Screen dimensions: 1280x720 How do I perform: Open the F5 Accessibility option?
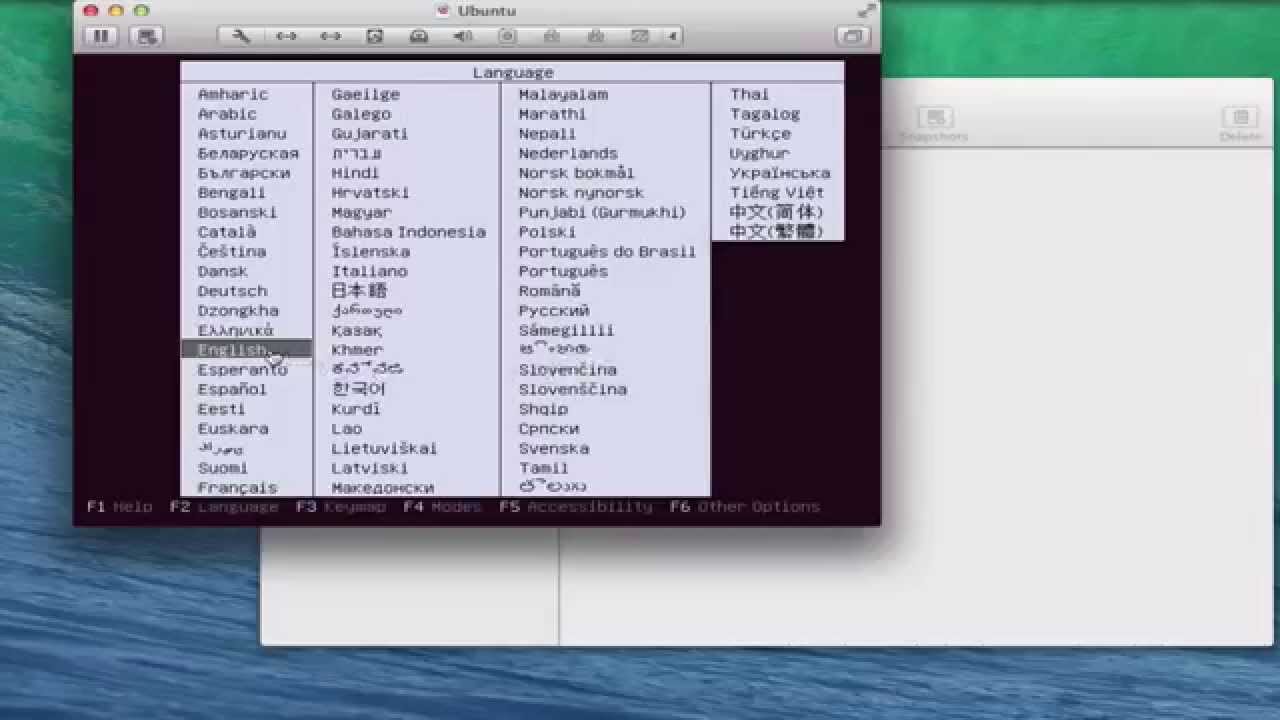point(576,507)
